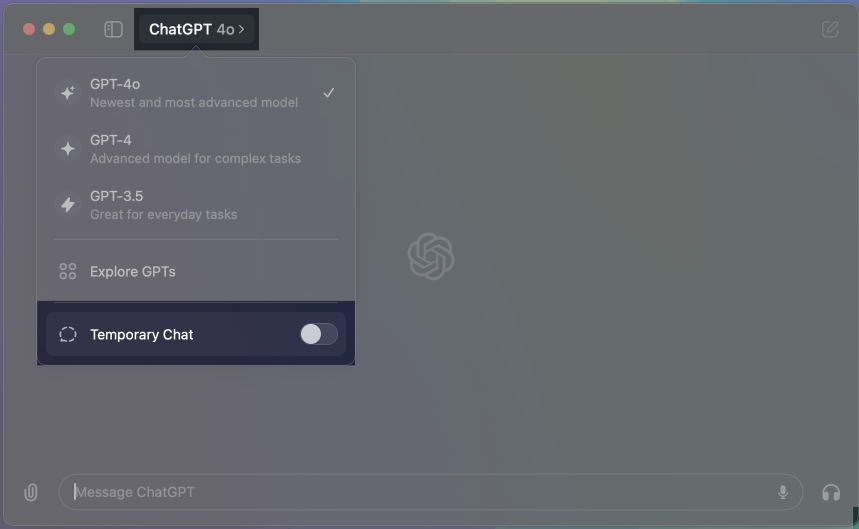Click the new chat compose icon
This screenshot has width=859, height=529.
pos(830,29)
